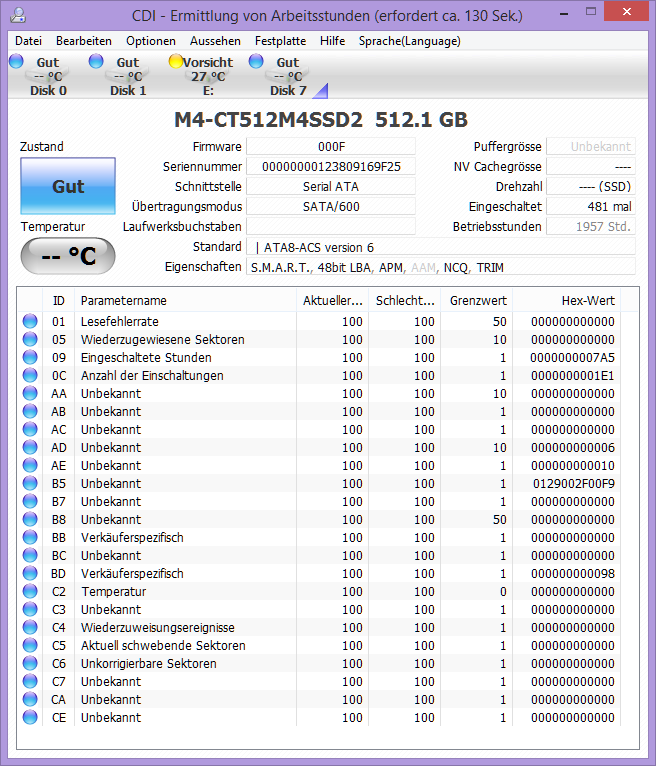Click the Seriennummer value field
Viewport: 656px width, 766px height.
tap(331, 167)
